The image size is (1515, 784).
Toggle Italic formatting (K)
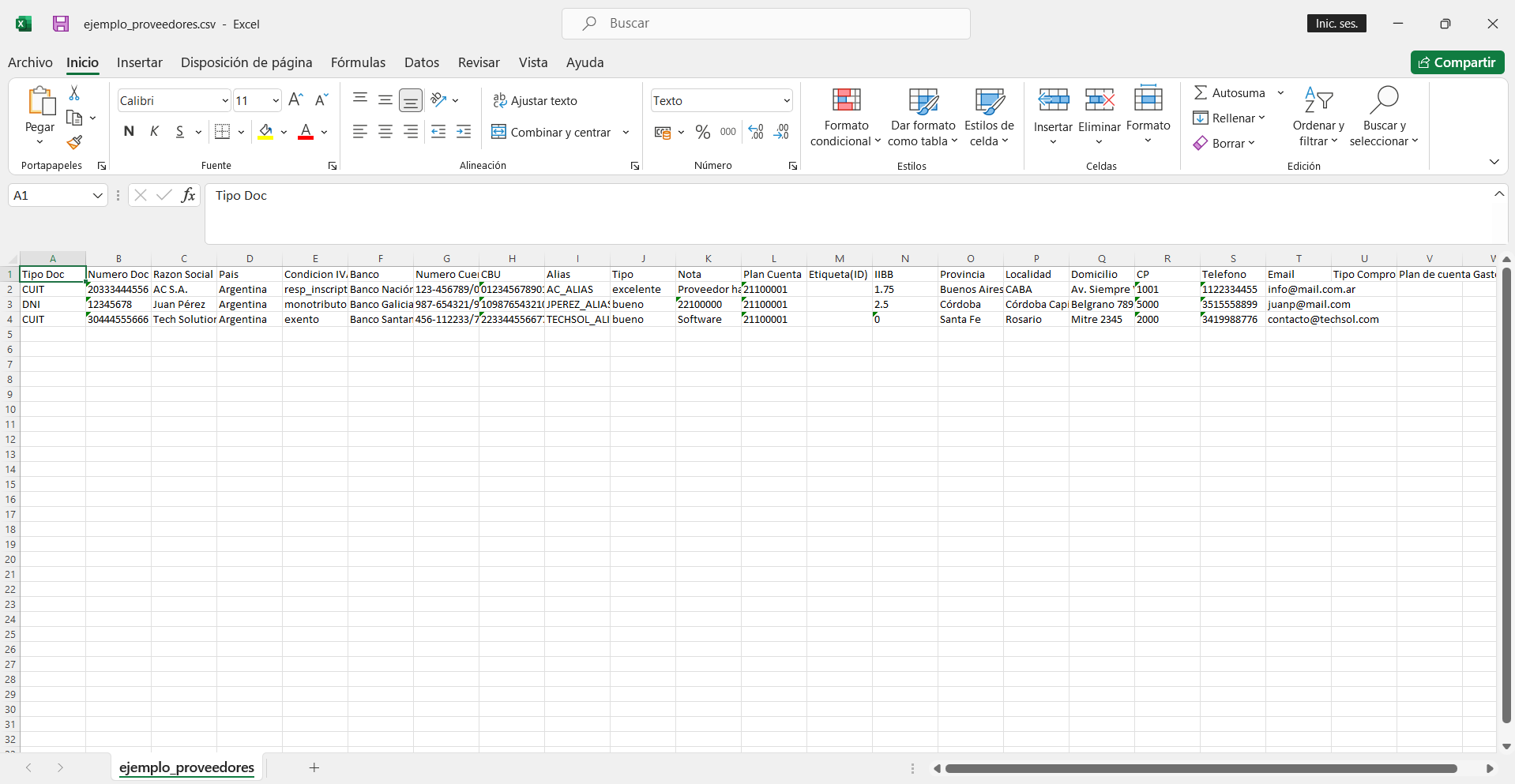155,132
